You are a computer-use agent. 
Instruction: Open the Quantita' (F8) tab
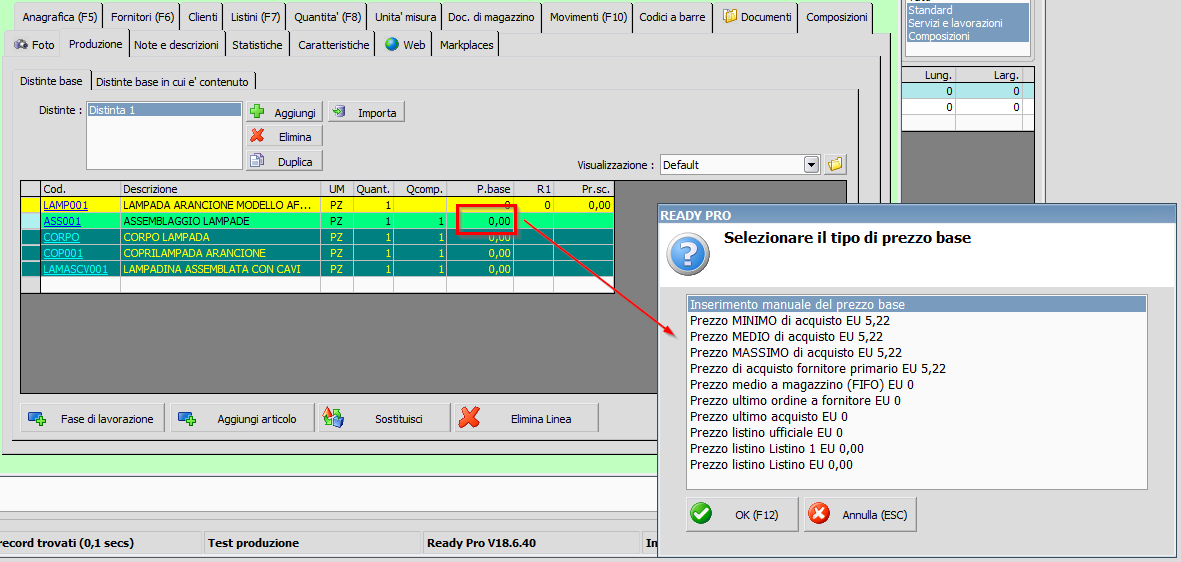[x=328, y=17]
